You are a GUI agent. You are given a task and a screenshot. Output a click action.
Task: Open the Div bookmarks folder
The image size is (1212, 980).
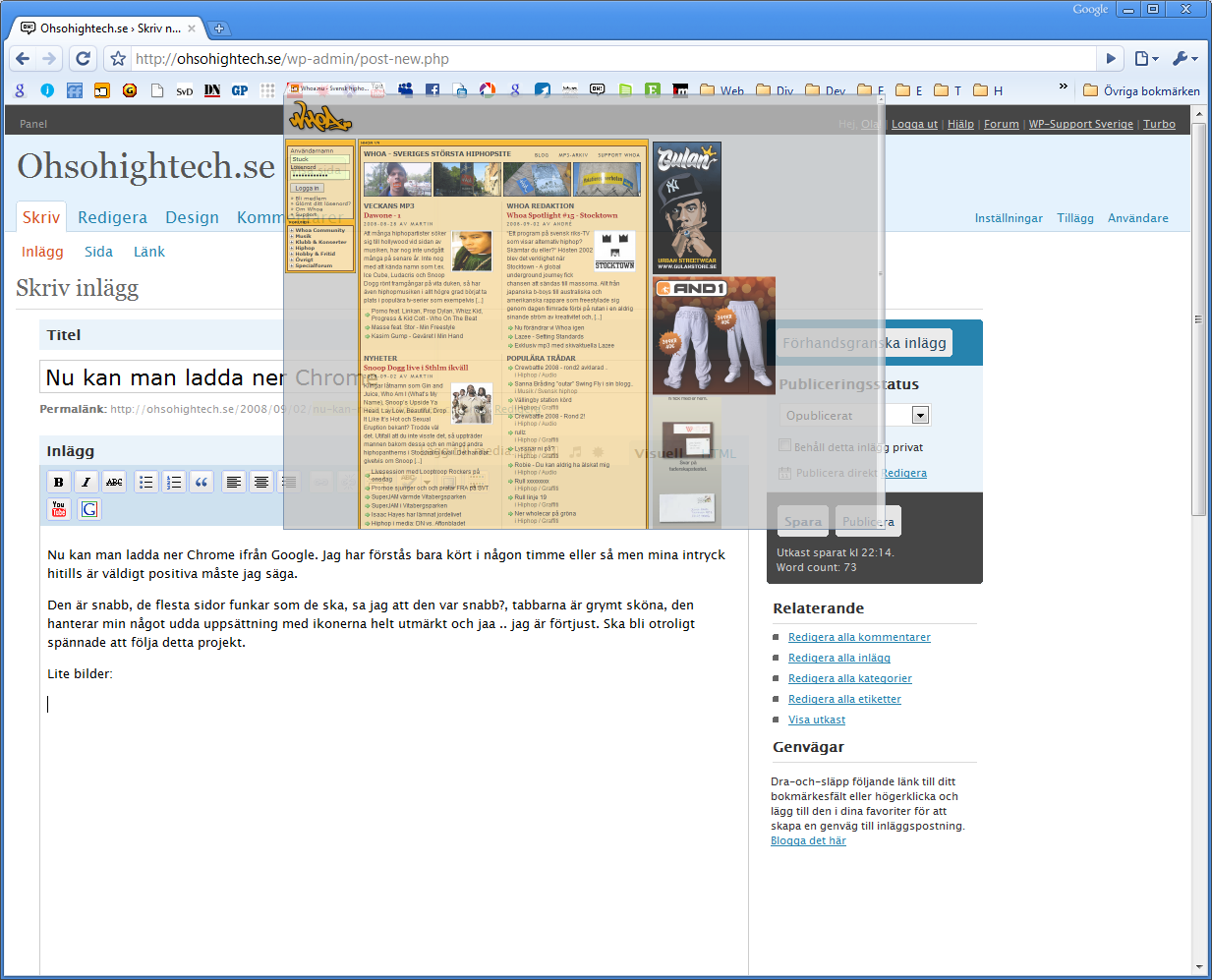(x=775, y=90)
